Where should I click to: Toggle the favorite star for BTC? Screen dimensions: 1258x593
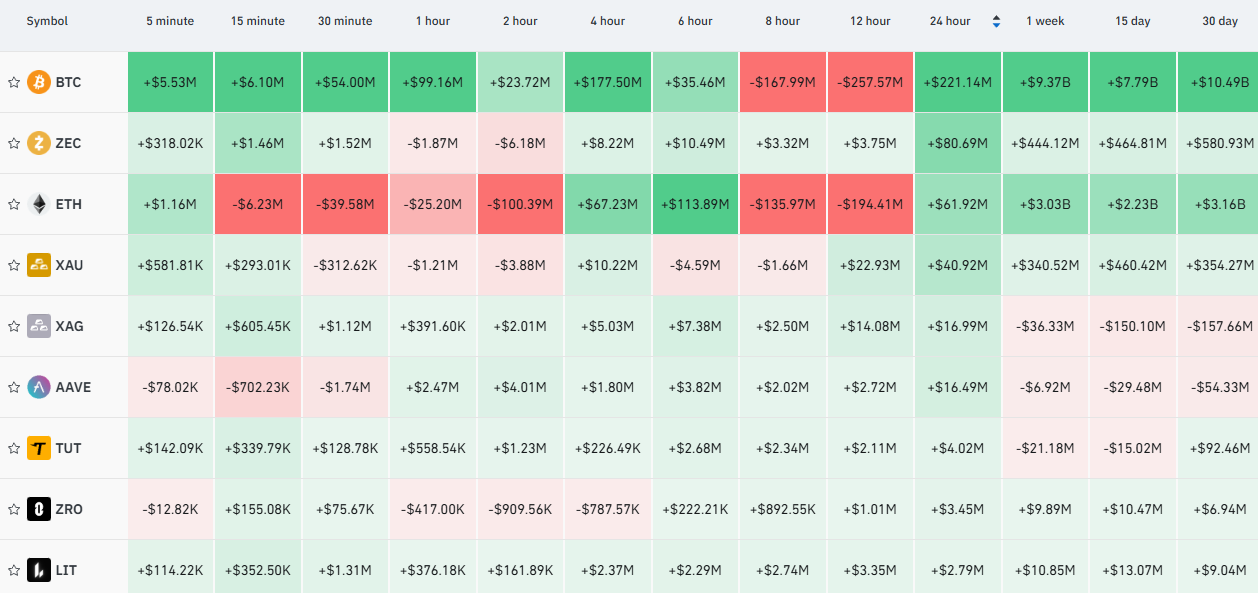(14, 82)
